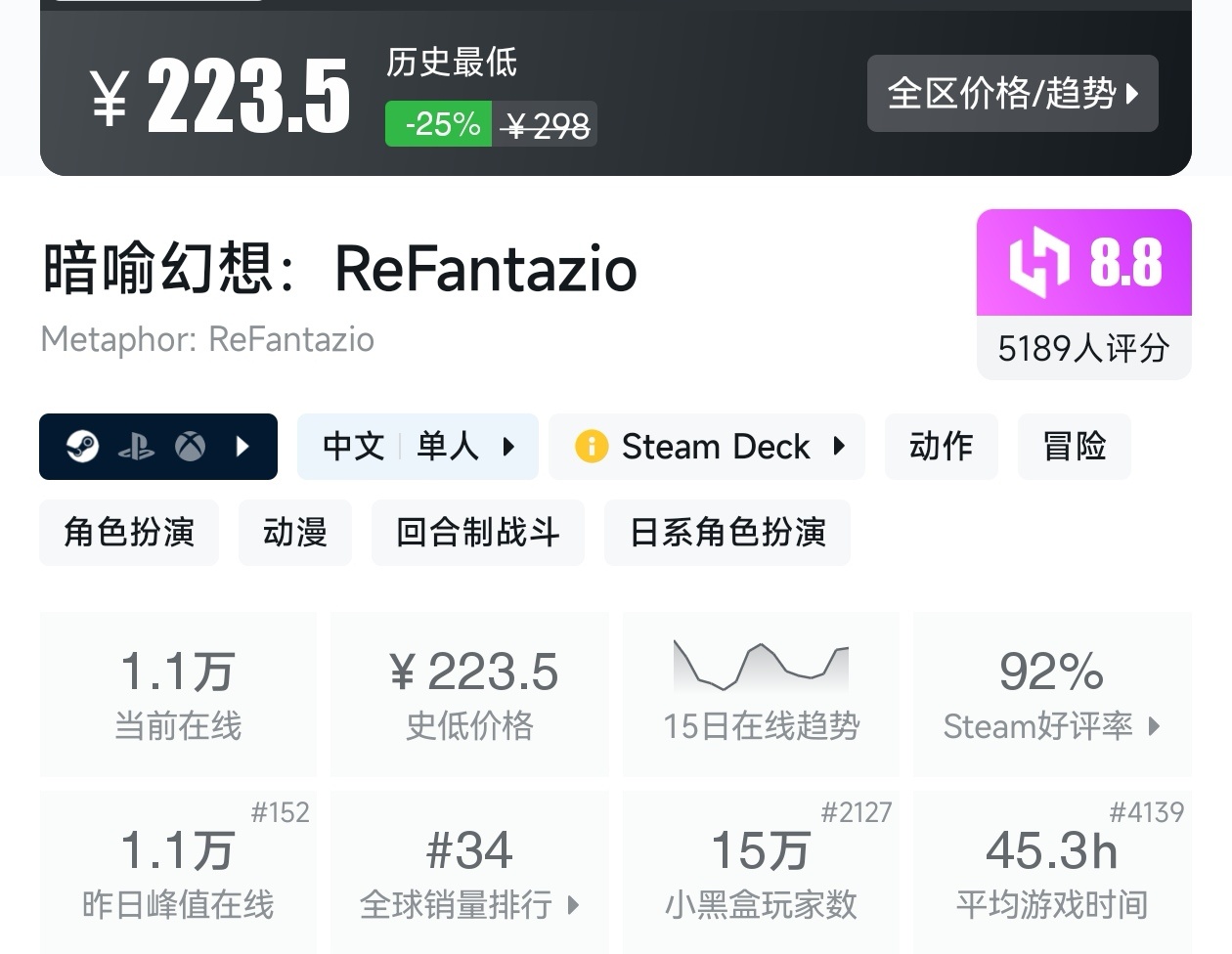Expand the platforms list arrow

(243, 447)
